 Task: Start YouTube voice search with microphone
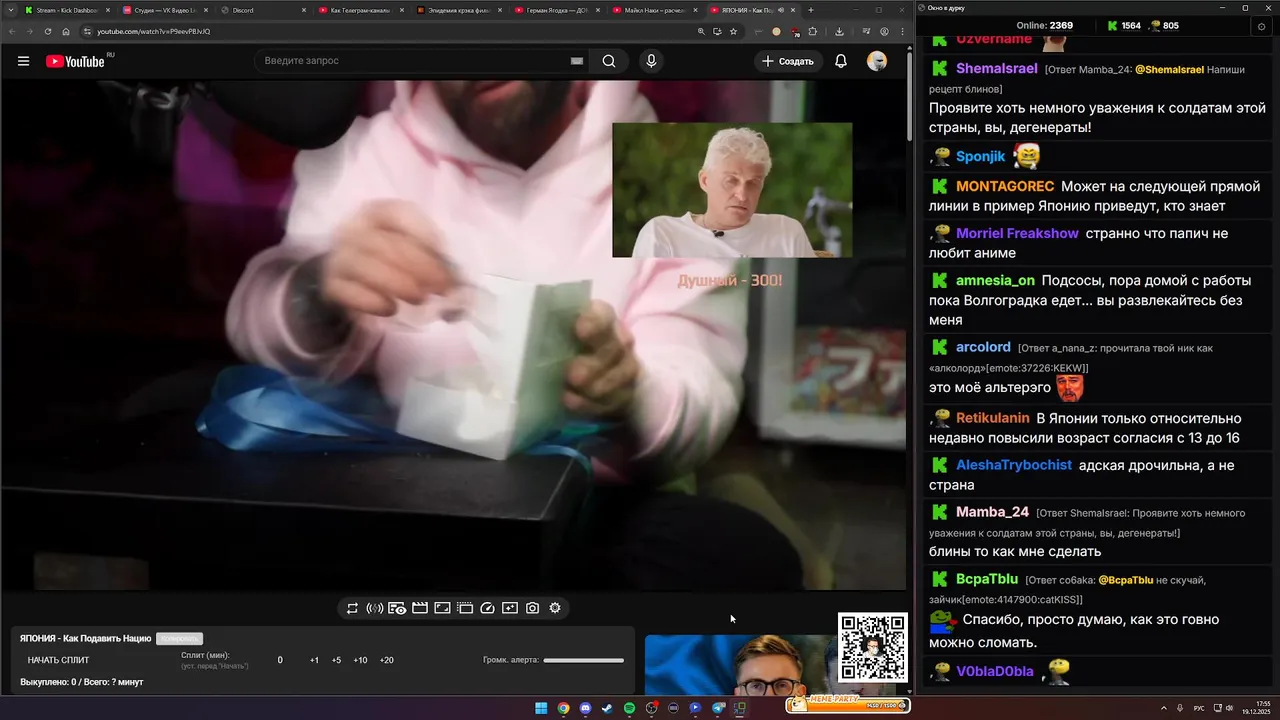click(651, 61)
